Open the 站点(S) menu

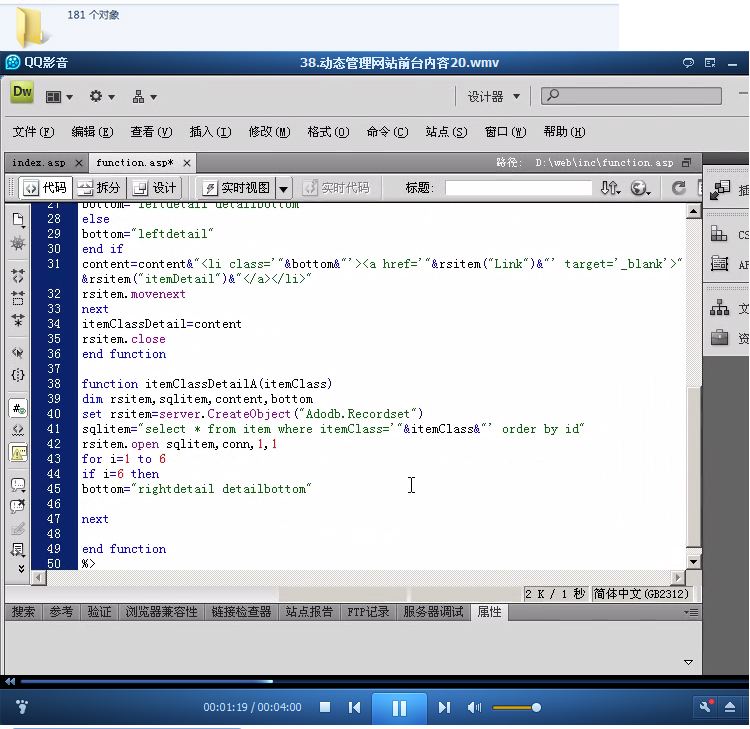pyautogui.click(x=446, y=132)
